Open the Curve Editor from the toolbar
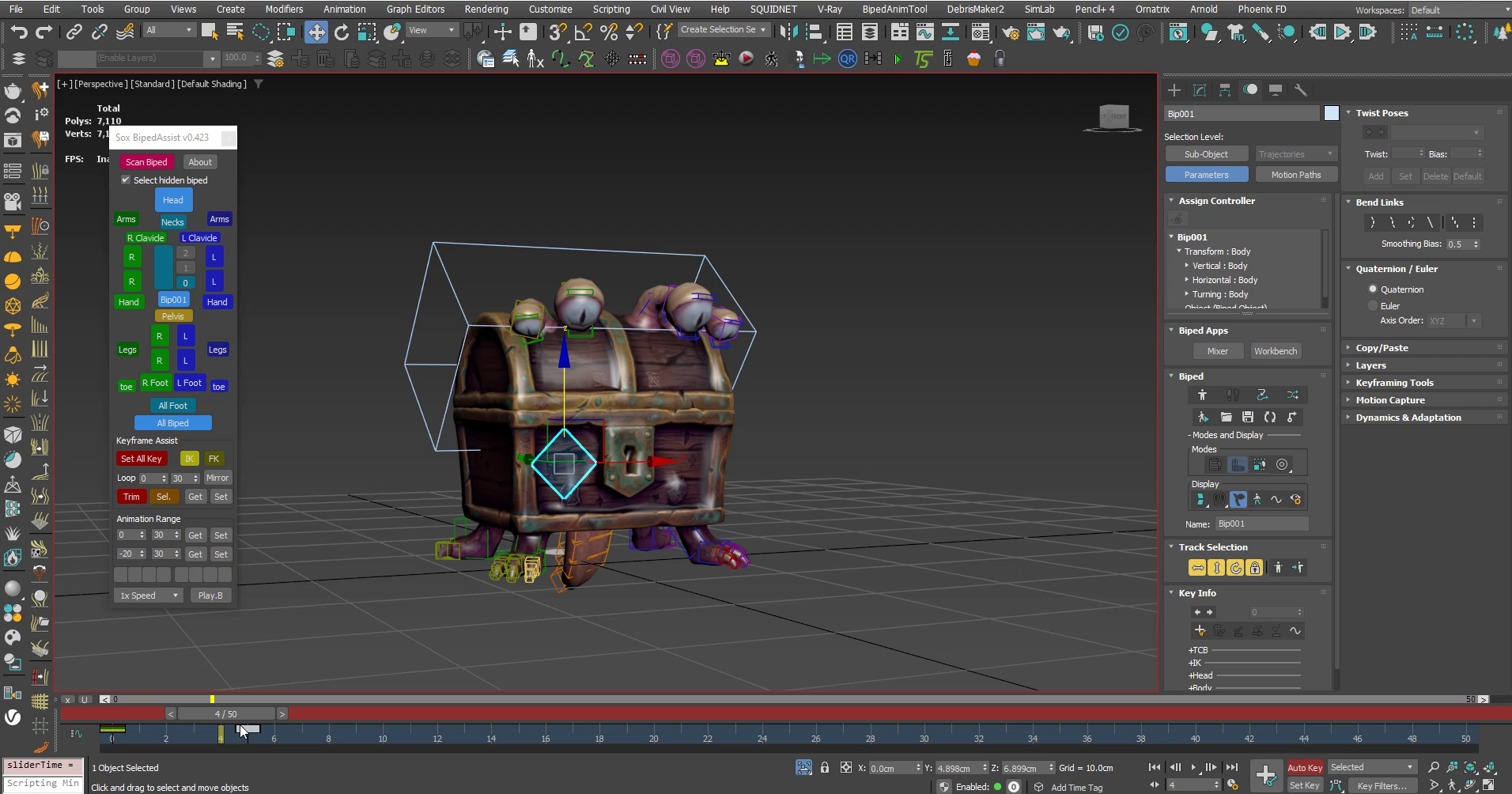This screenshot has width=1512, height=794. [924, 32]
